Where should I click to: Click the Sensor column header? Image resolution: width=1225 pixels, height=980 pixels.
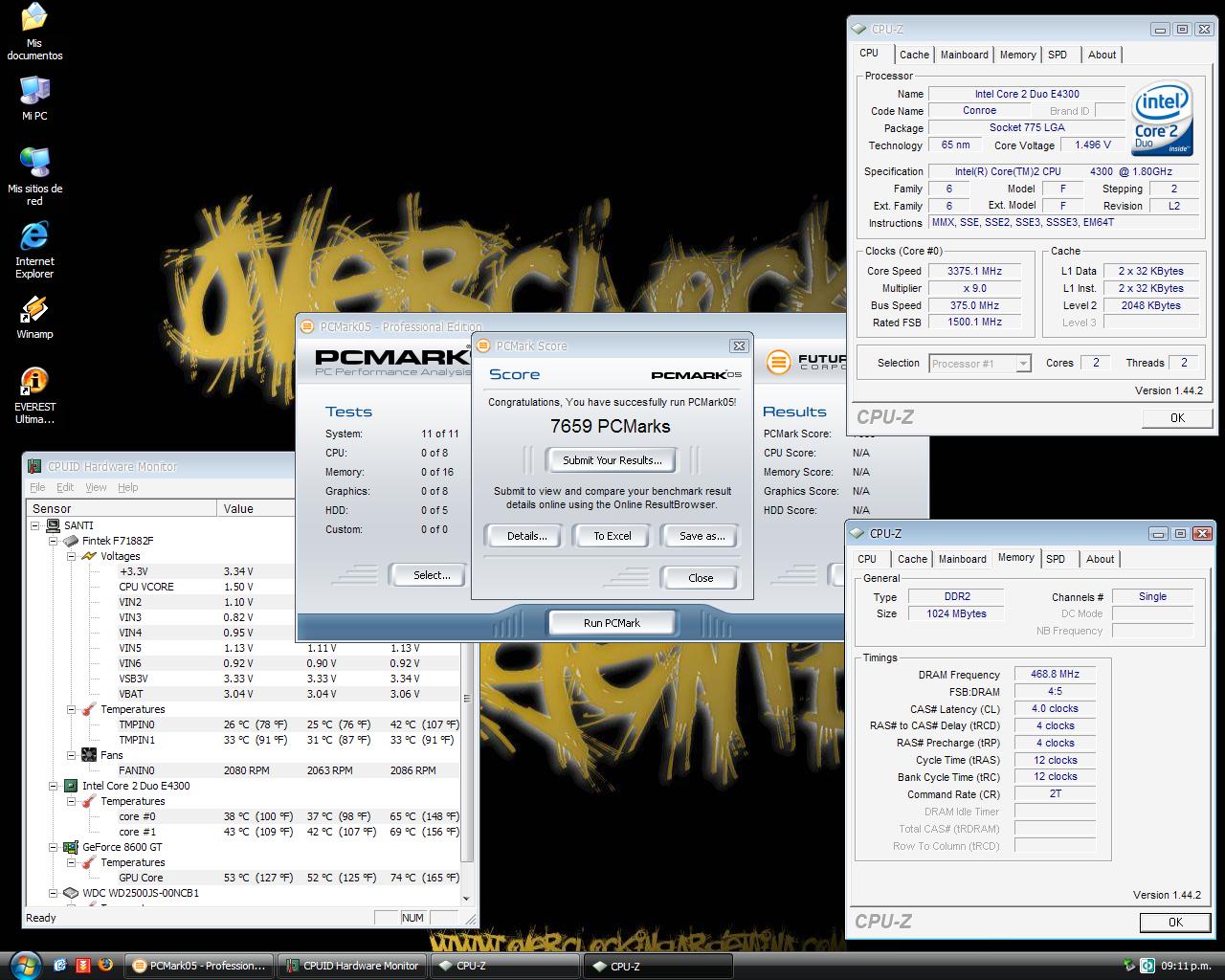pyautogui.click(x=122, y=508)
